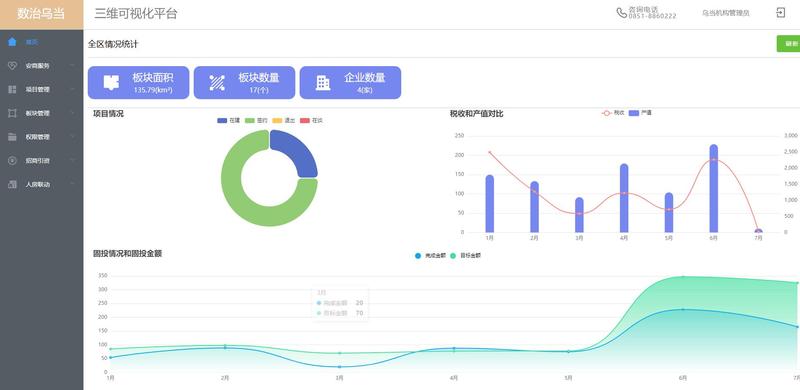800x390 pixels.
Task: Toggle the blue 在建 legend in donut chart
Action: click(x=228, y=120)
